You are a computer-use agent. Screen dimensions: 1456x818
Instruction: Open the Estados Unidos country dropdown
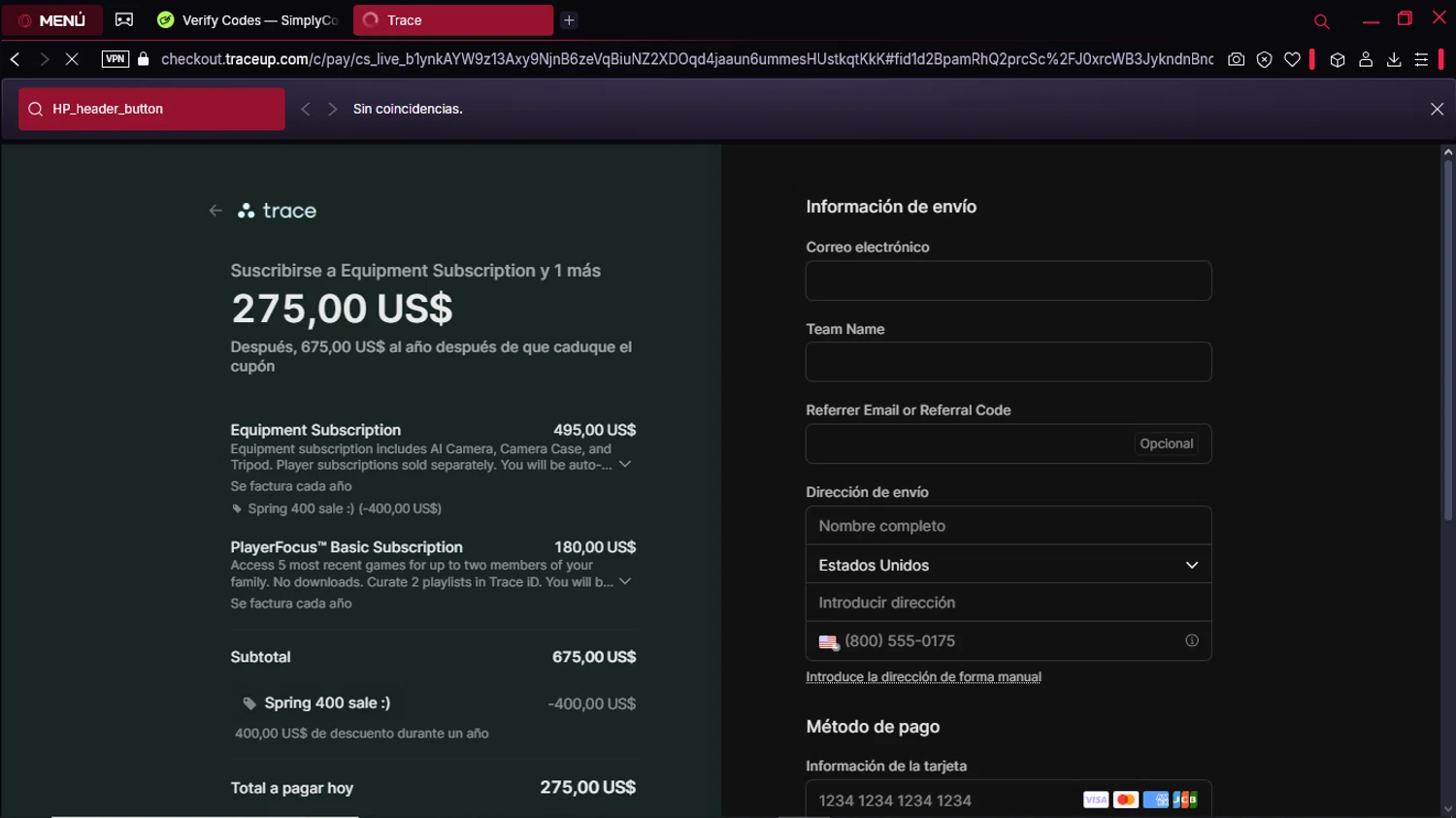click(1009, 565)
